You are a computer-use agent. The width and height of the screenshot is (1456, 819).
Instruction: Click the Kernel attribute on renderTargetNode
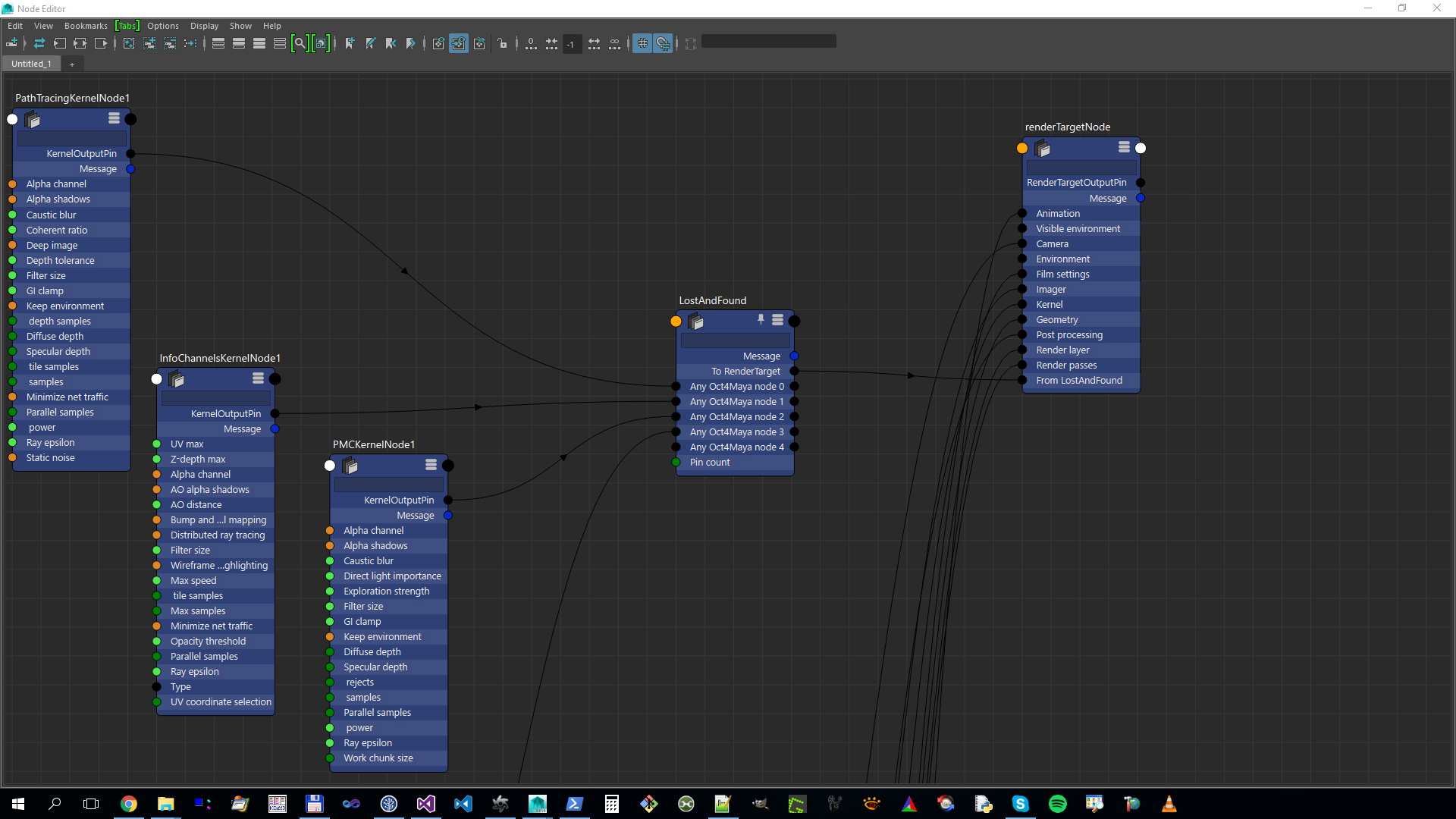[1050, 304]
